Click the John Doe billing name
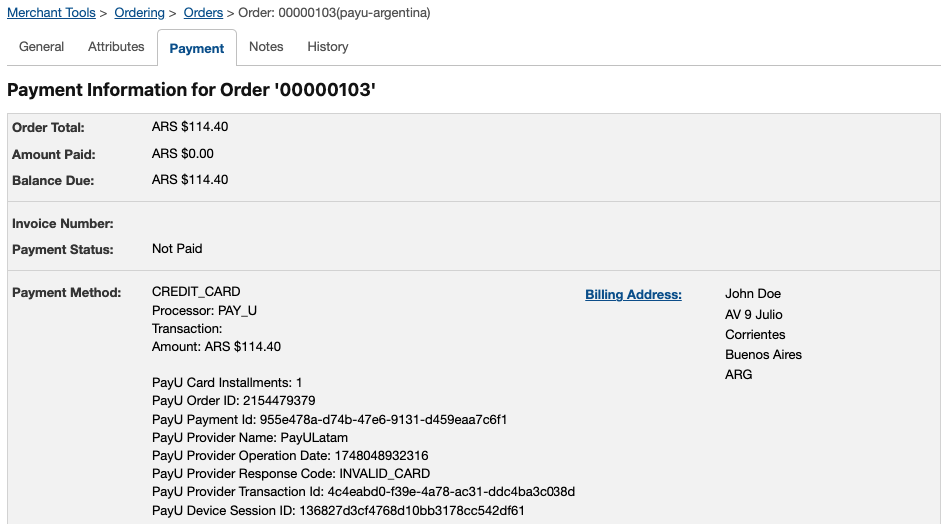Screen dimensions: 950x524 pos(753,294)
